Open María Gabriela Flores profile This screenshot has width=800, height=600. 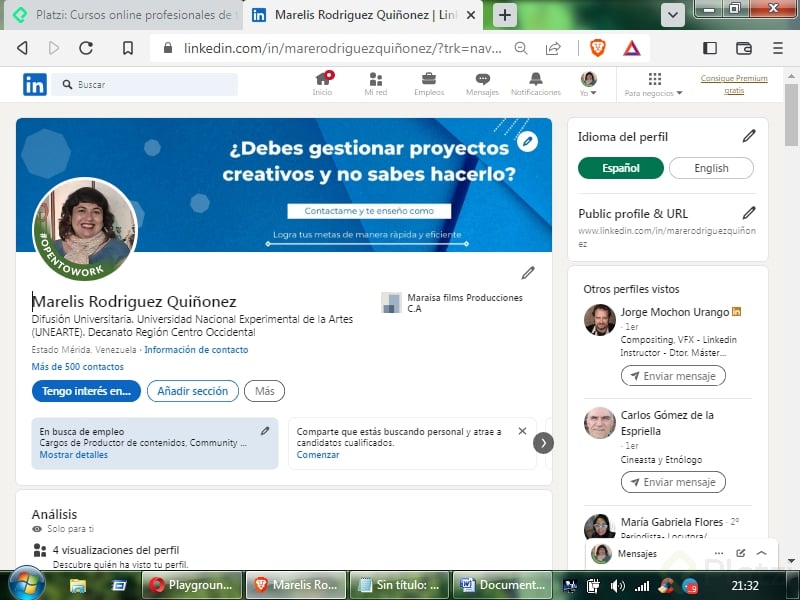pyautogui.click(x=671, y=522)
